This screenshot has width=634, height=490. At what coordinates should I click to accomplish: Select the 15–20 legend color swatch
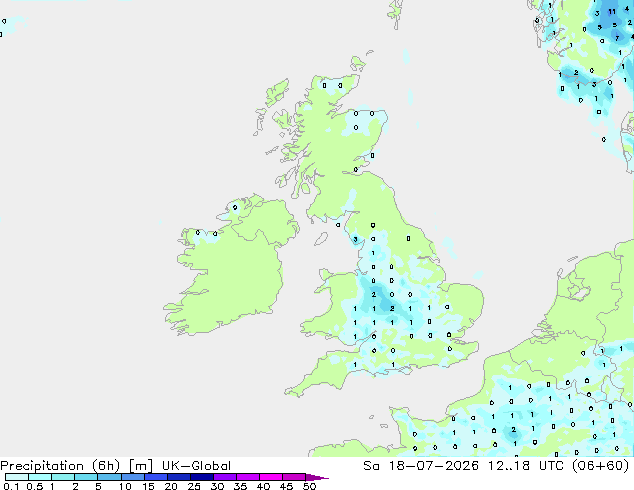pyautogui.click(x=156, y=477)
